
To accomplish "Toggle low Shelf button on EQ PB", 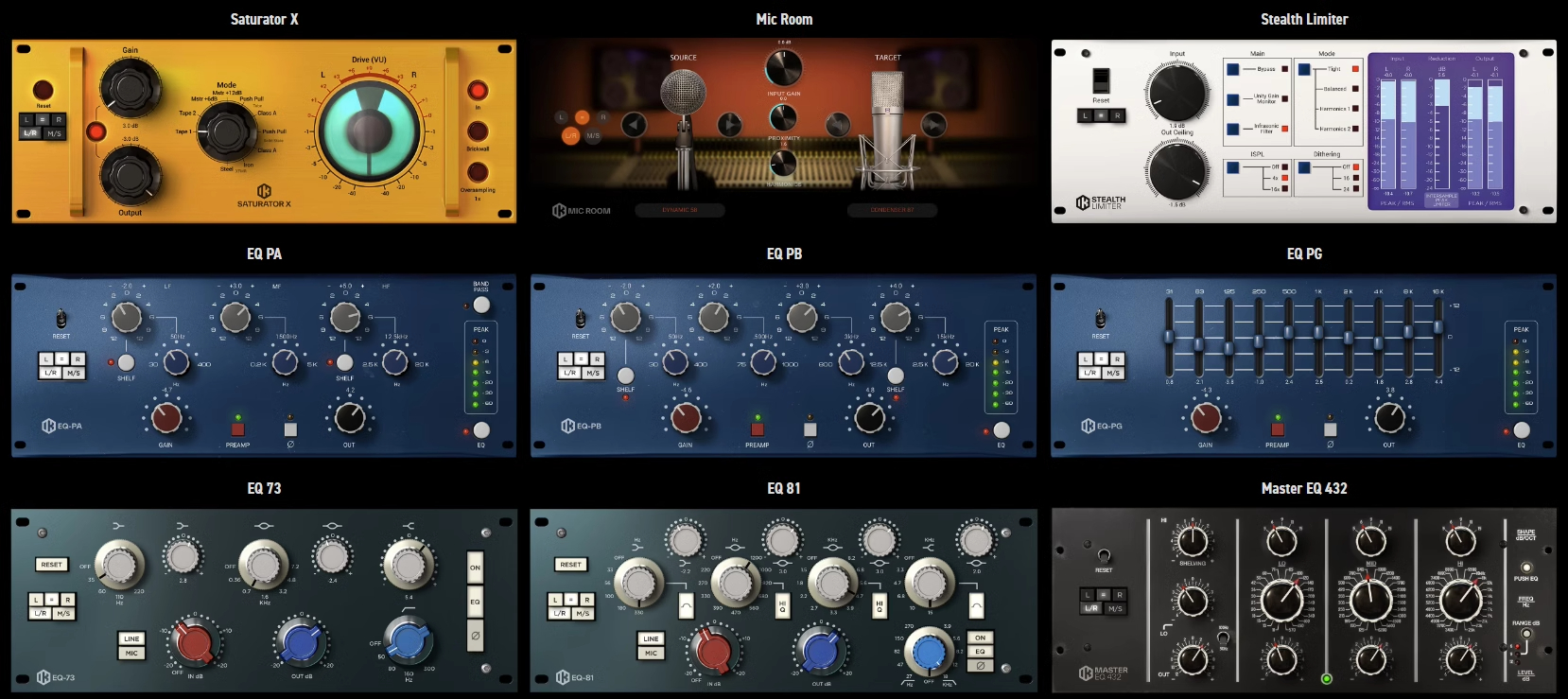I will click(625, 376).
